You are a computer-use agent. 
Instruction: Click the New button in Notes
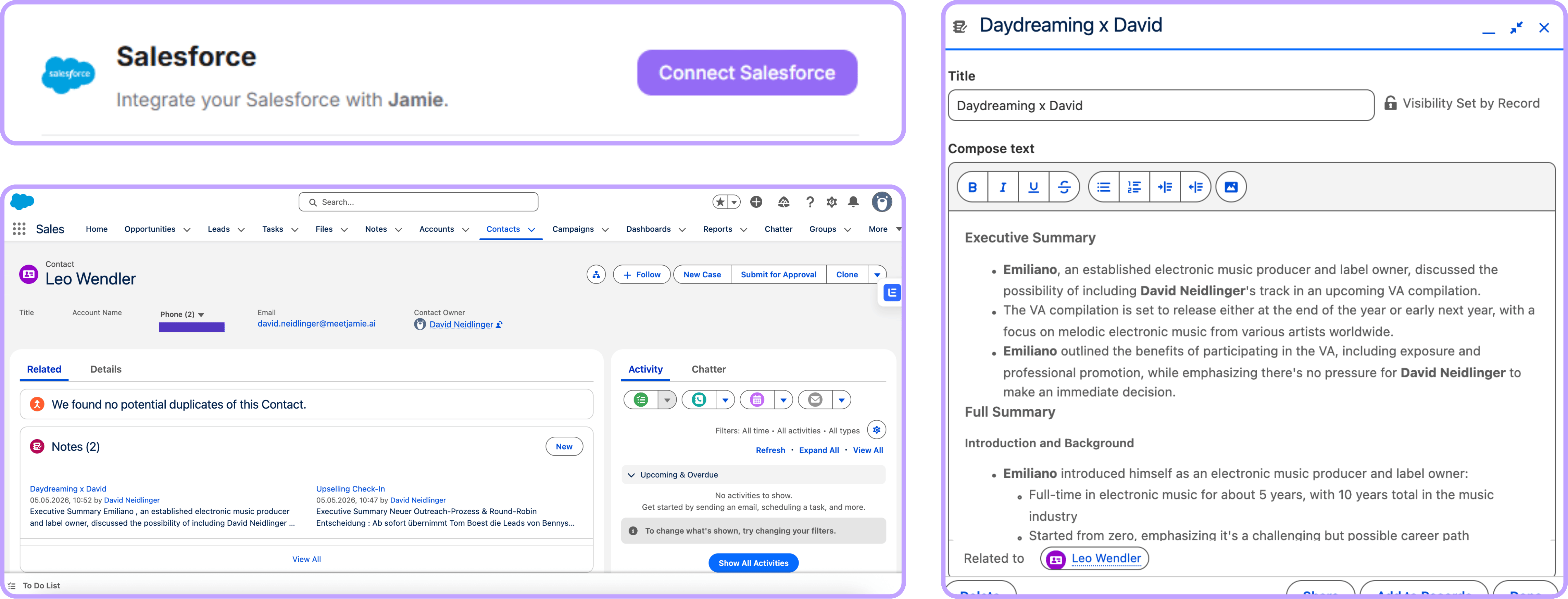pos(564,447)
